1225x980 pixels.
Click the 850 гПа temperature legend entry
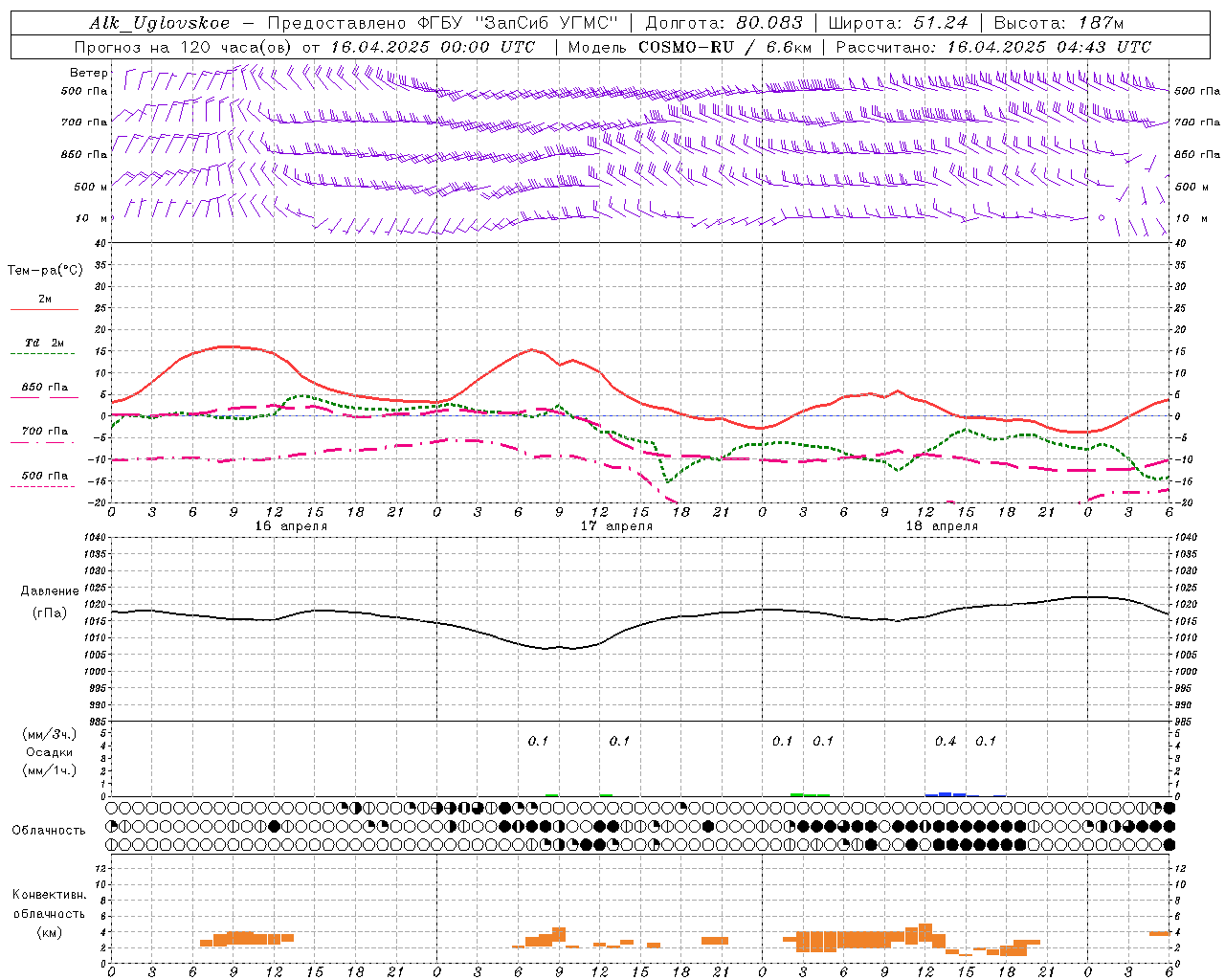[44, 388]
